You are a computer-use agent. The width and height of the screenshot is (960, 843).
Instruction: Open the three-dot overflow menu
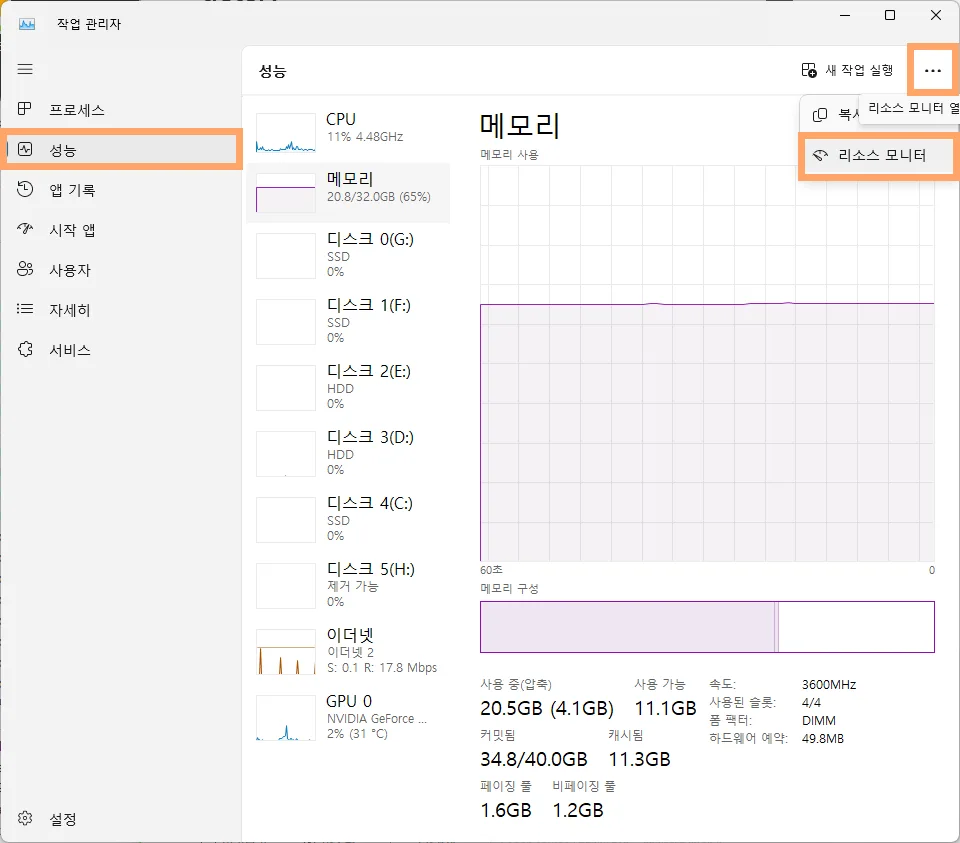click(932, 70)
